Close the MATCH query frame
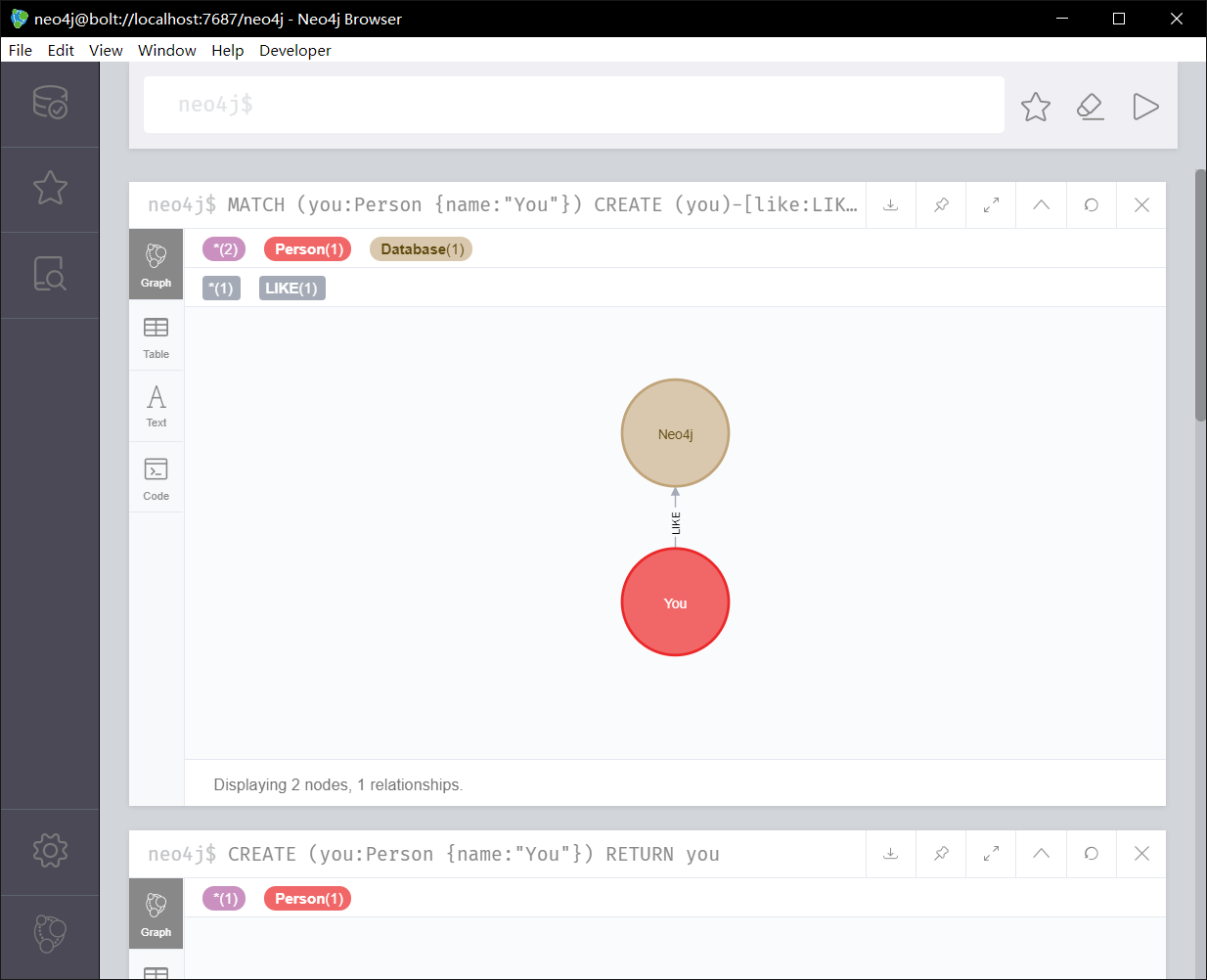Screen dimensions: 1207x980 click(1141, 204)
